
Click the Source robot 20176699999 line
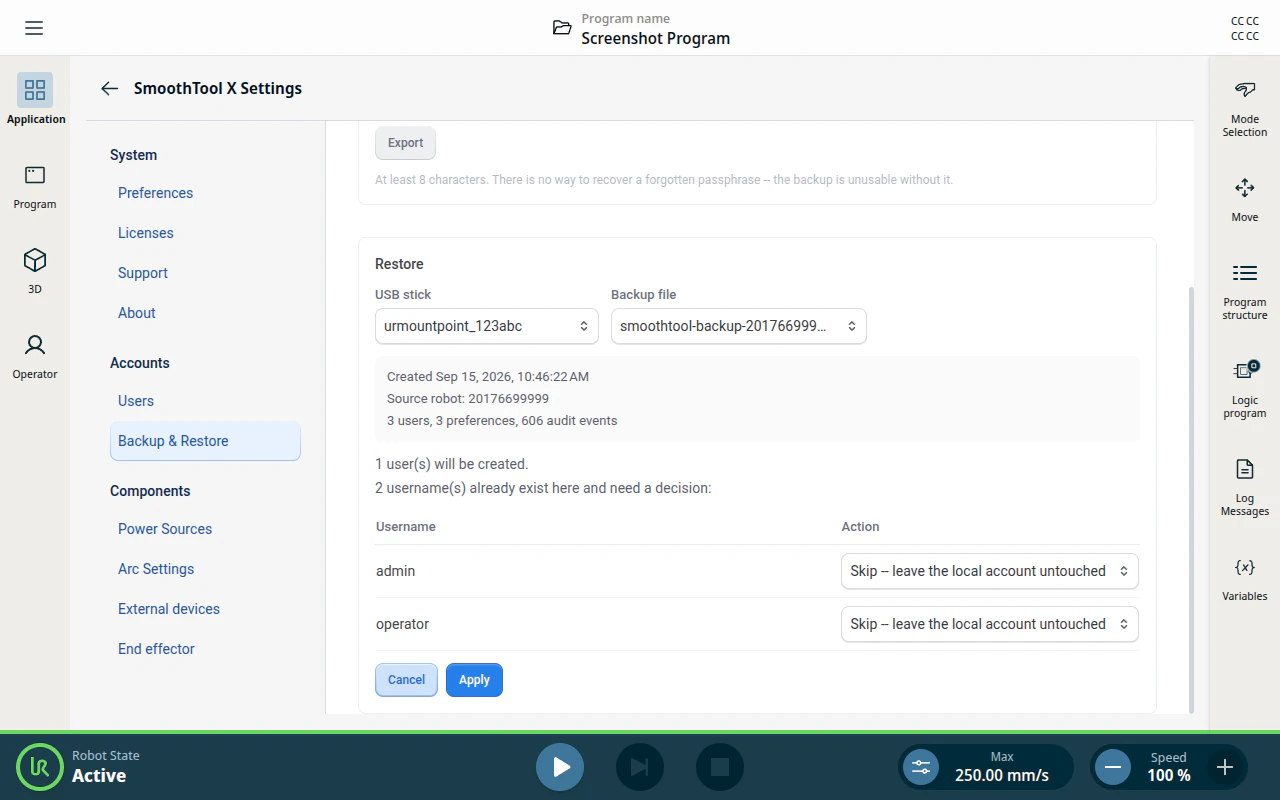pos(468,399)
